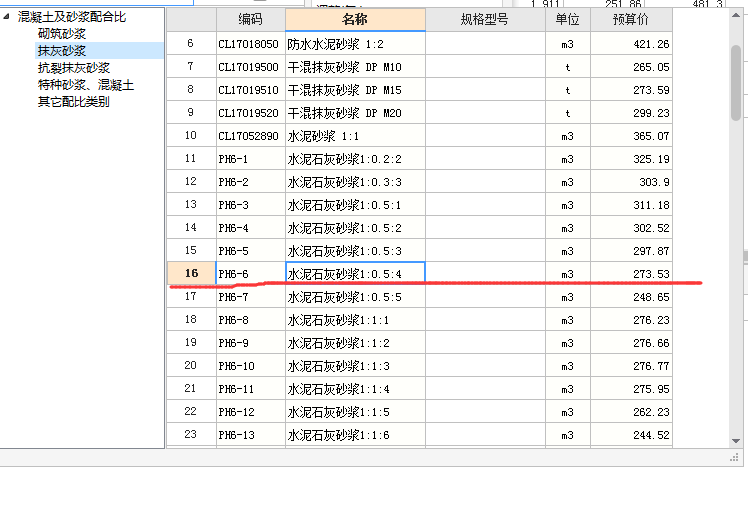Click row number 23 header
The width and height of the screenshot is (748, 511).
pyautogui.click(x=191, y=434)
